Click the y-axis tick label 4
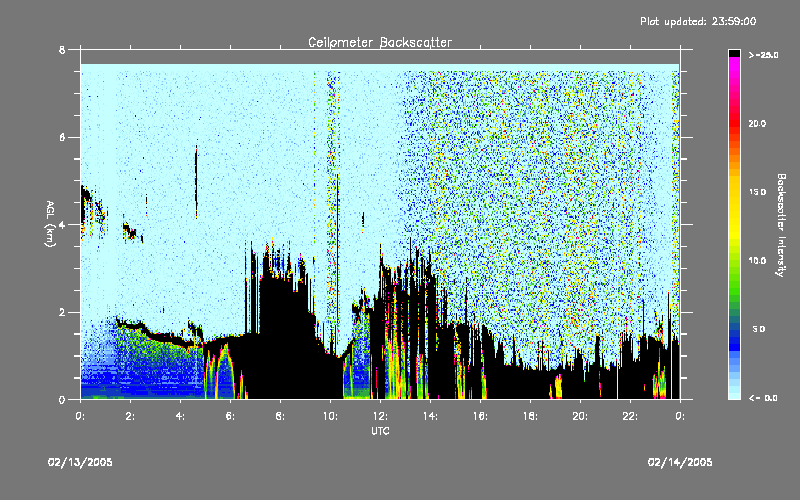Screen dimensions: 800x500 click(x=62, y=224)
